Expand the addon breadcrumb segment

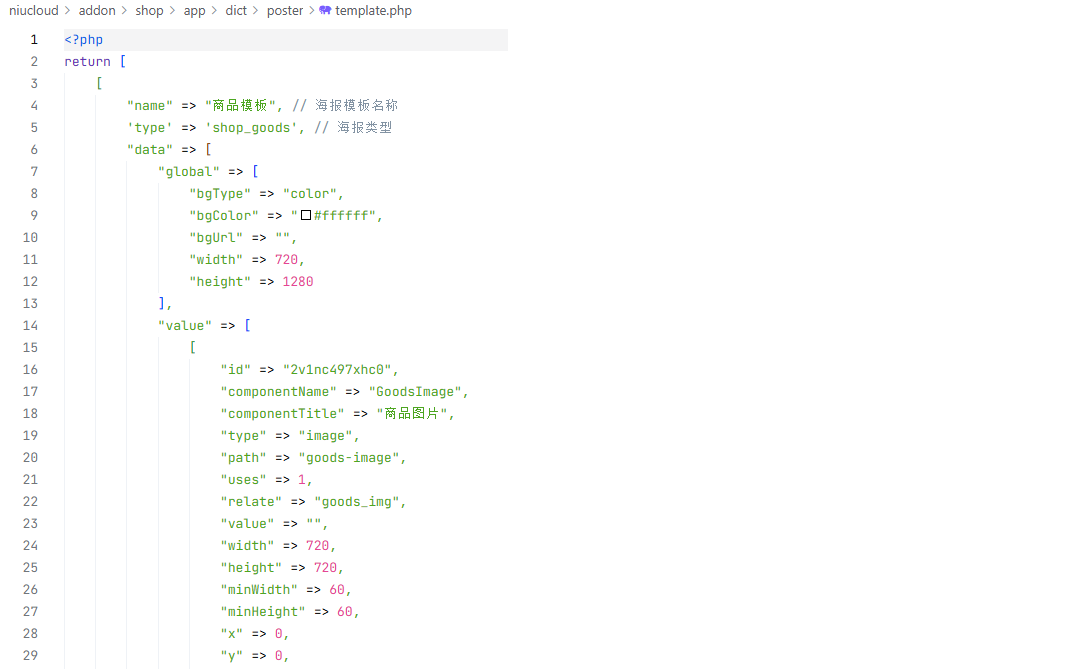[98, 11]
